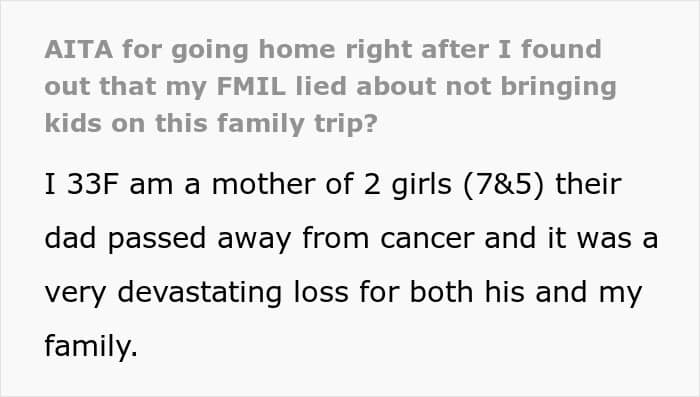This screenshot has width=700, height=397.
Task: Click the "(7&5)" ages text
Action: (504, 184)
